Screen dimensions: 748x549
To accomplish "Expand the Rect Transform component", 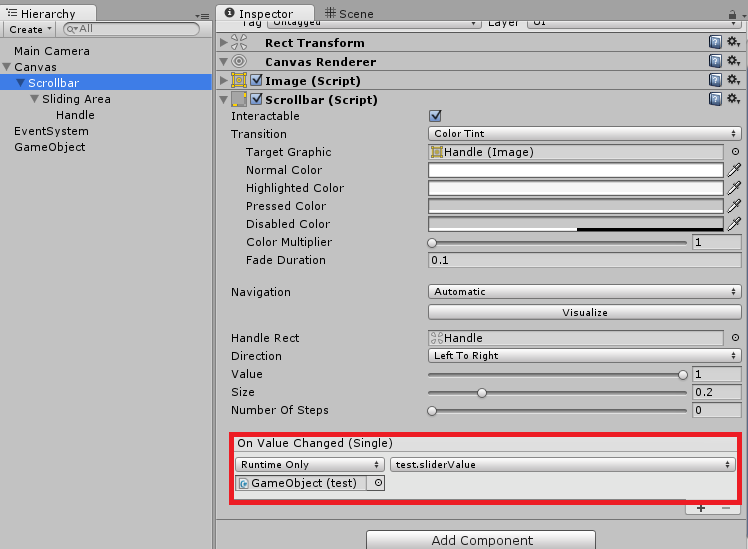I will coord(223,42).
